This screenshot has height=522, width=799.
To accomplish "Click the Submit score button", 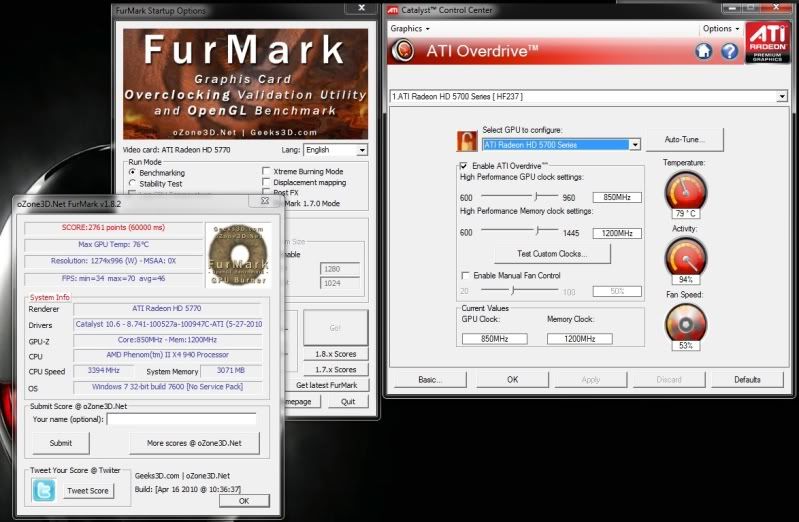I will pos(61,443).
